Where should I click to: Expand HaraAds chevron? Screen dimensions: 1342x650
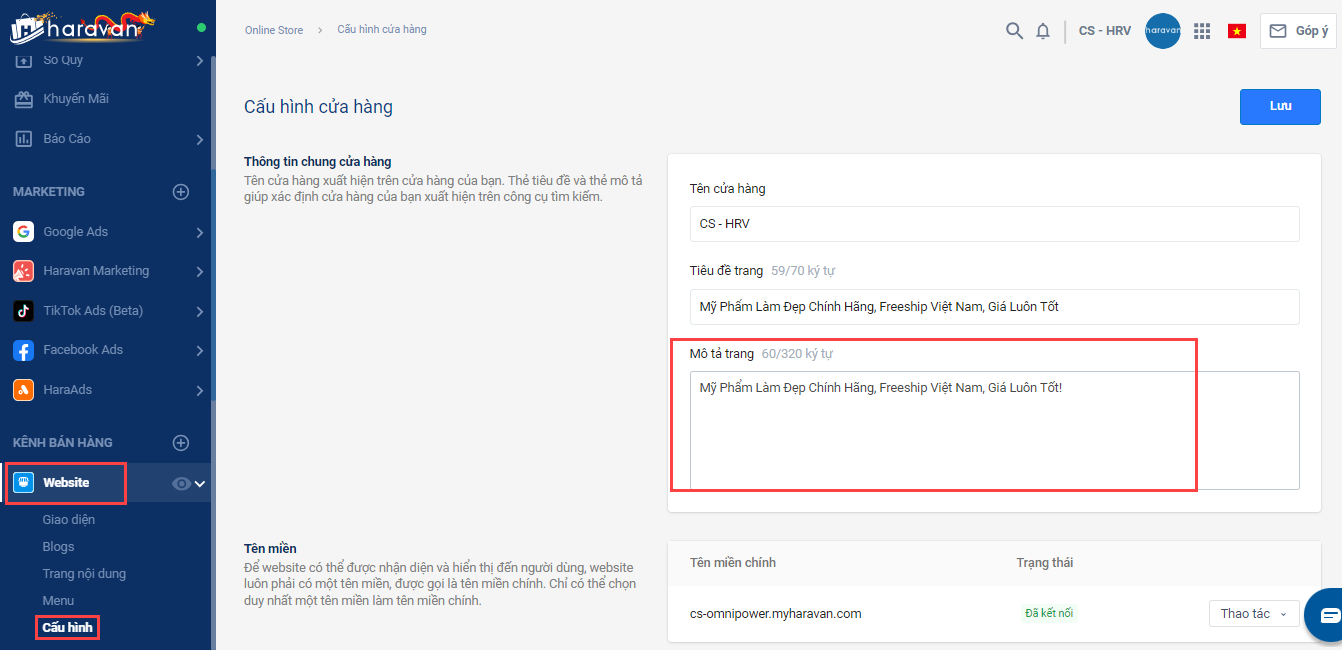pos(200,391)
